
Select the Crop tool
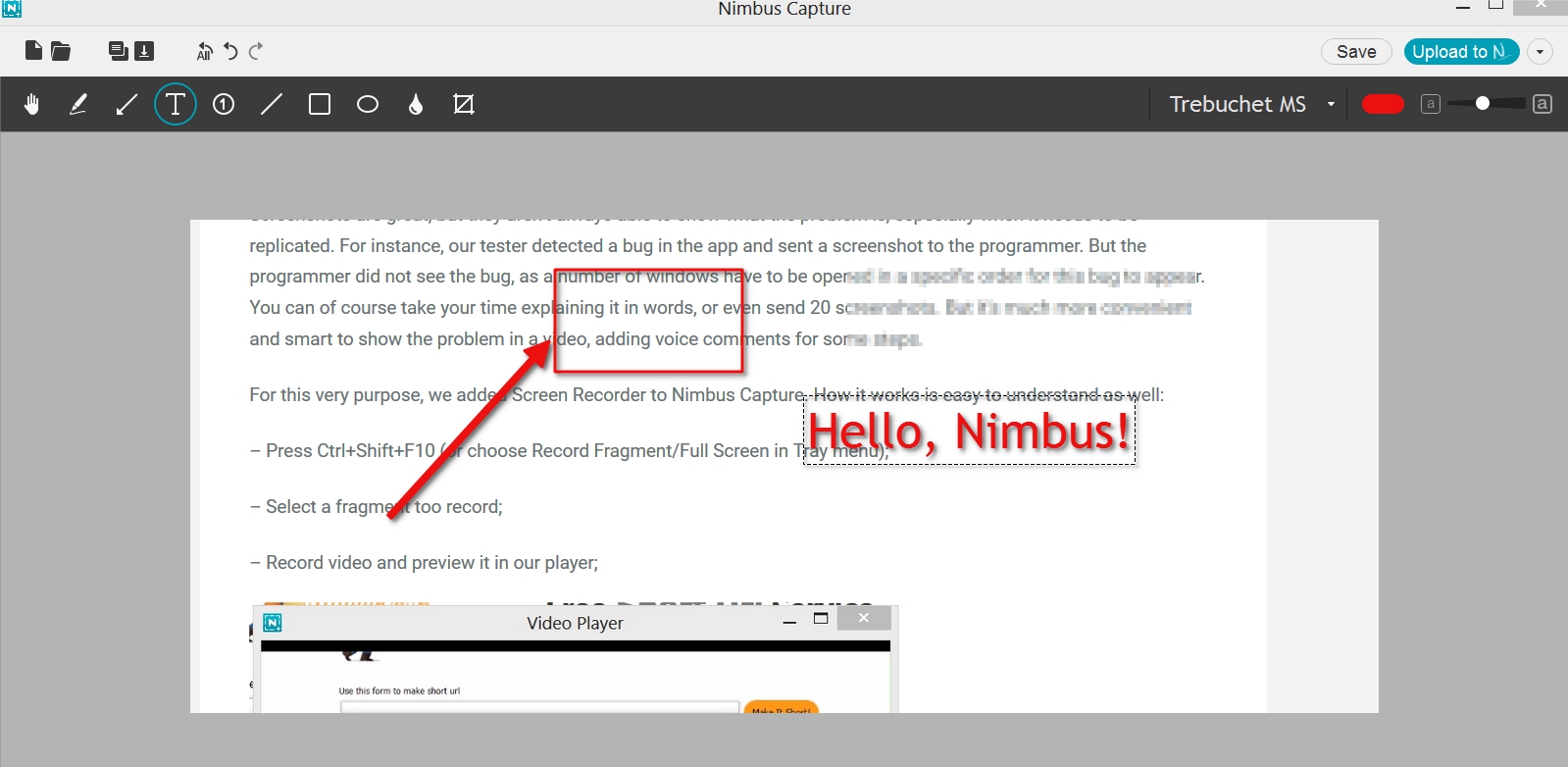point(464,104)
